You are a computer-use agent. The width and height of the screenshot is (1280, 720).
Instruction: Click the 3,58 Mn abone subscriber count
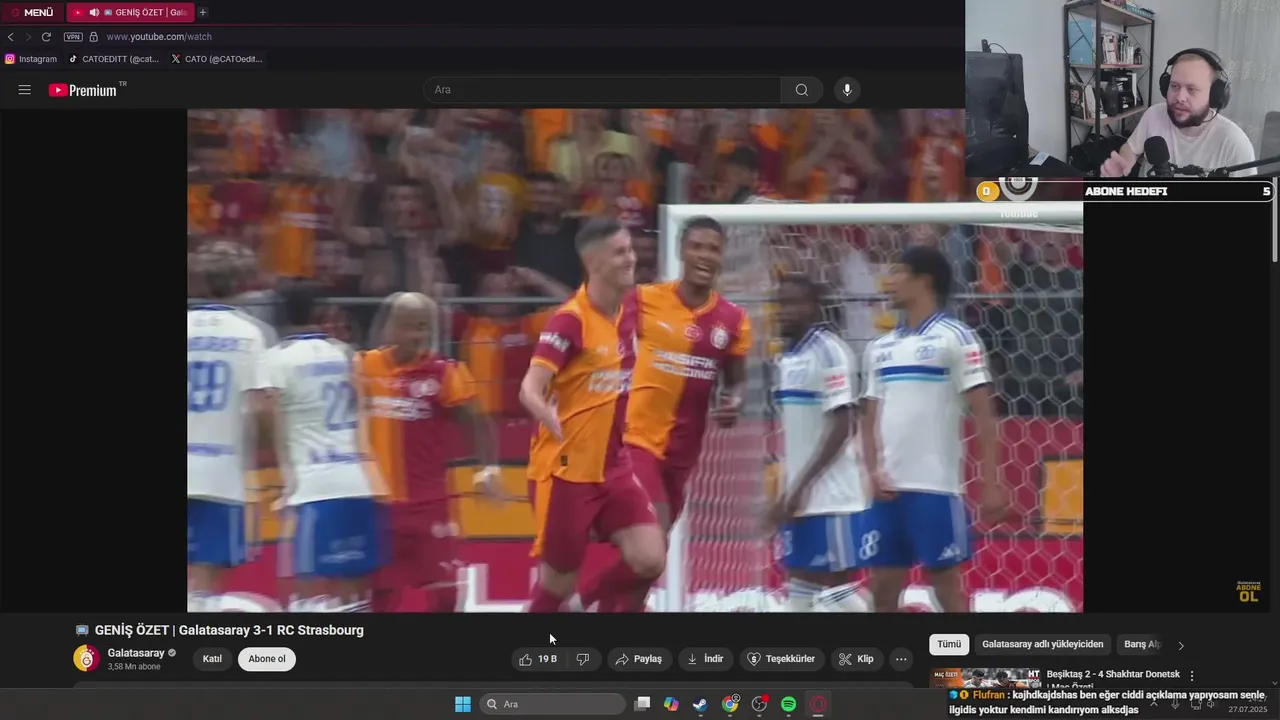pos(134,667)
